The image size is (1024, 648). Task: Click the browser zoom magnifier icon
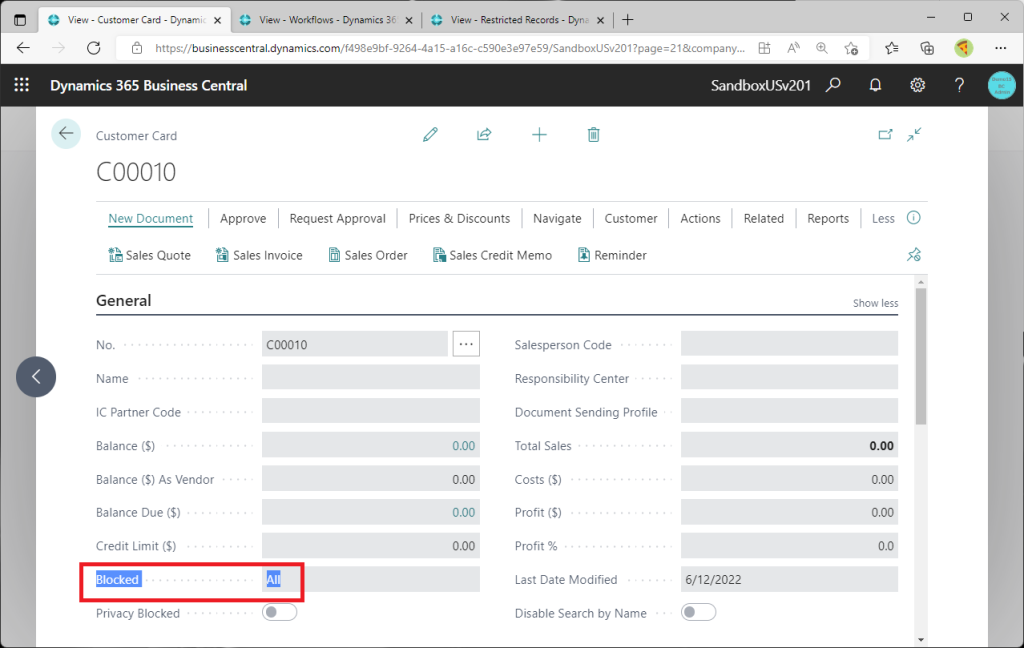coord(822,48)
